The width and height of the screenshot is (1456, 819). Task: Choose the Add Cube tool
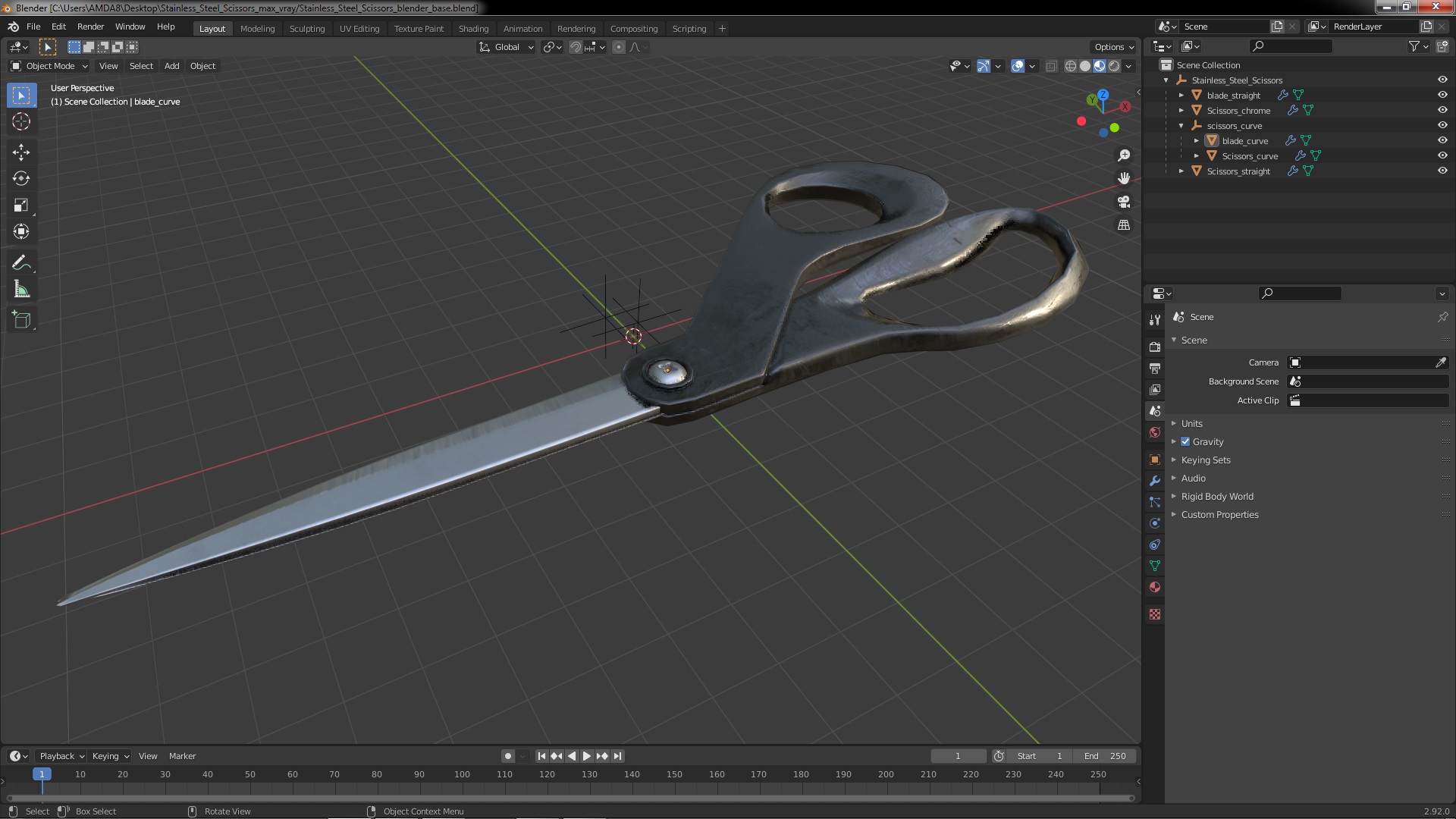(21, 320)
